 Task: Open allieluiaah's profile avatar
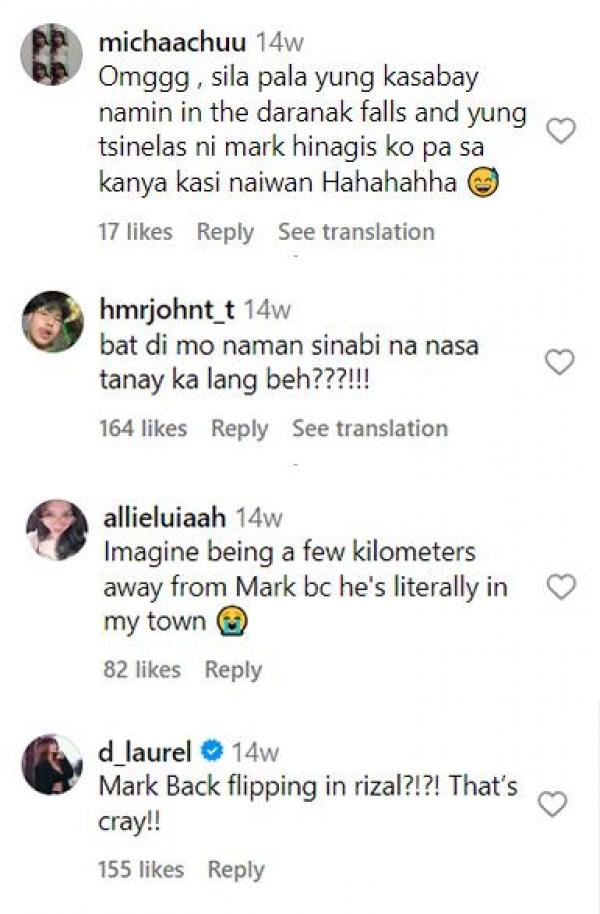pos(57,530)
